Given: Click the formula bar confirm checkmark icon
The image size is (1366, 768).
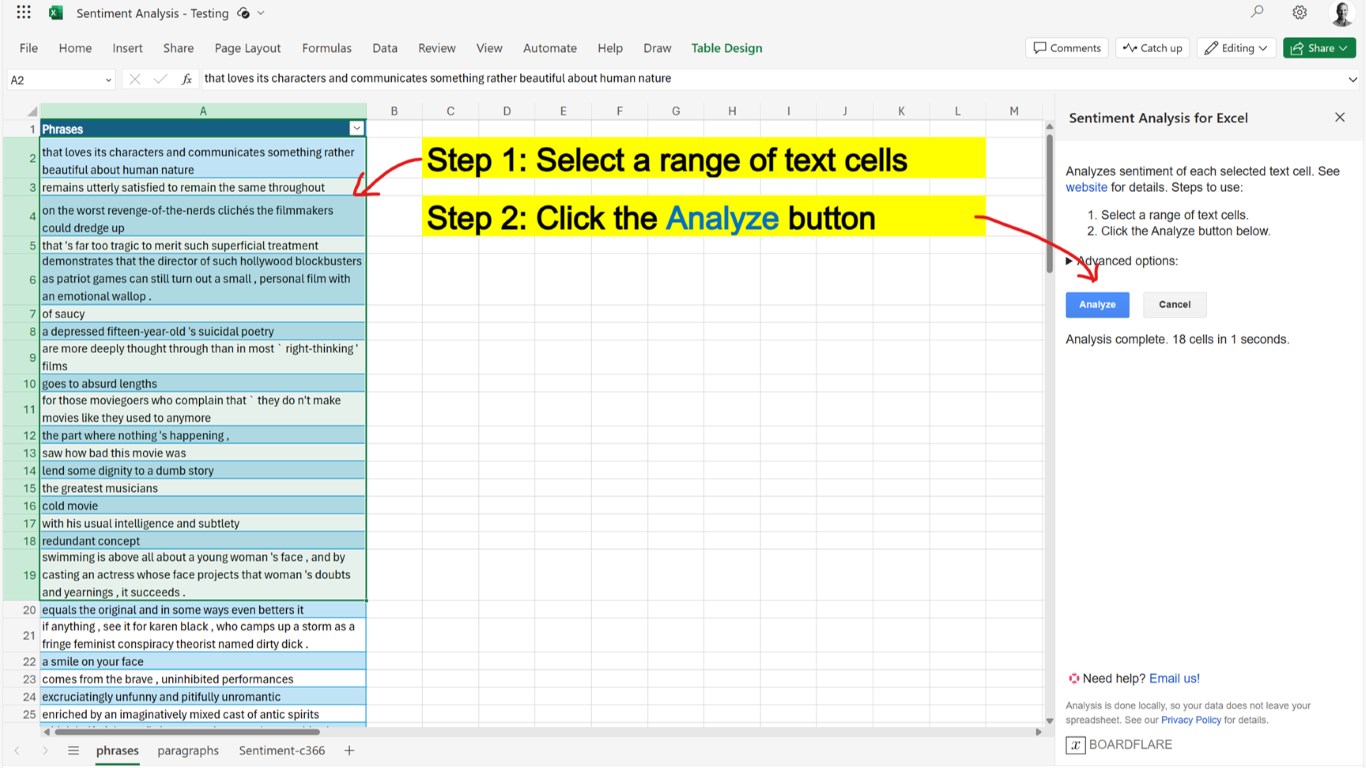Looking at the screenshot, I should (160, 79).
